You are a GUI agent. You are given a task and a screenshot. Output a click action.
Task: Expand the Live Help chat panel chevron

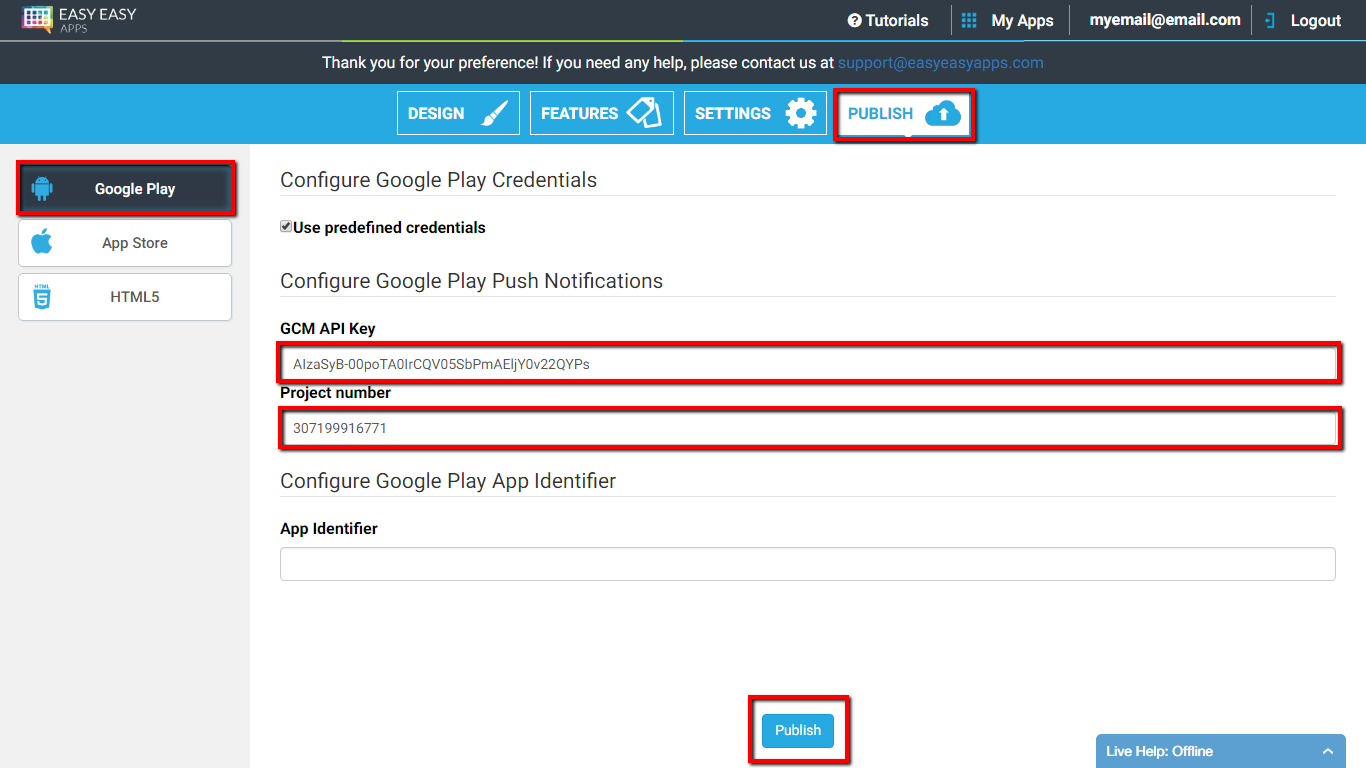point(1327,751)
